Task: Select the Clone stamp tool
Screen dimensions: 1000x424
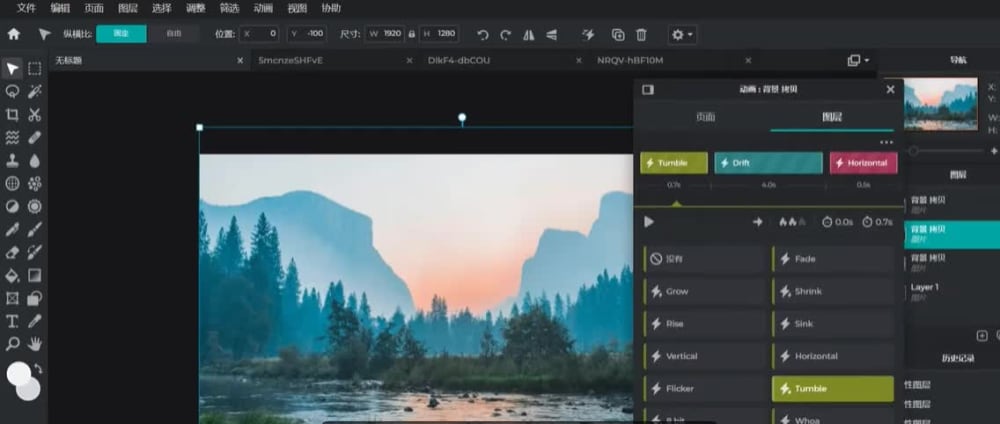Action: [x=12, y=161]
